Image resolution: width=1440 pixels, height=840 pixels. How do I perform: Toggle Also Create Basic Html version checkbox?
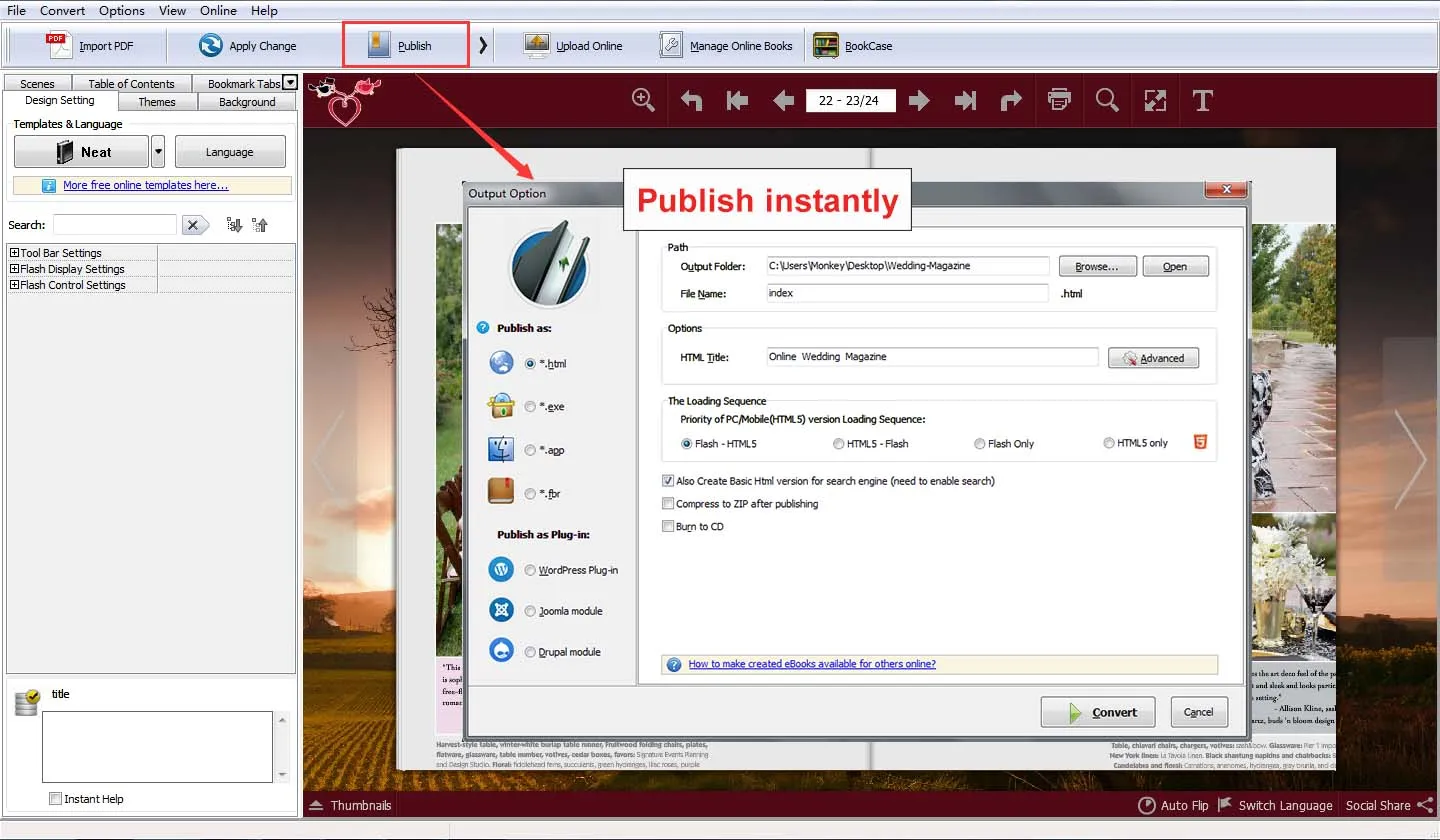tap(668, 481)
